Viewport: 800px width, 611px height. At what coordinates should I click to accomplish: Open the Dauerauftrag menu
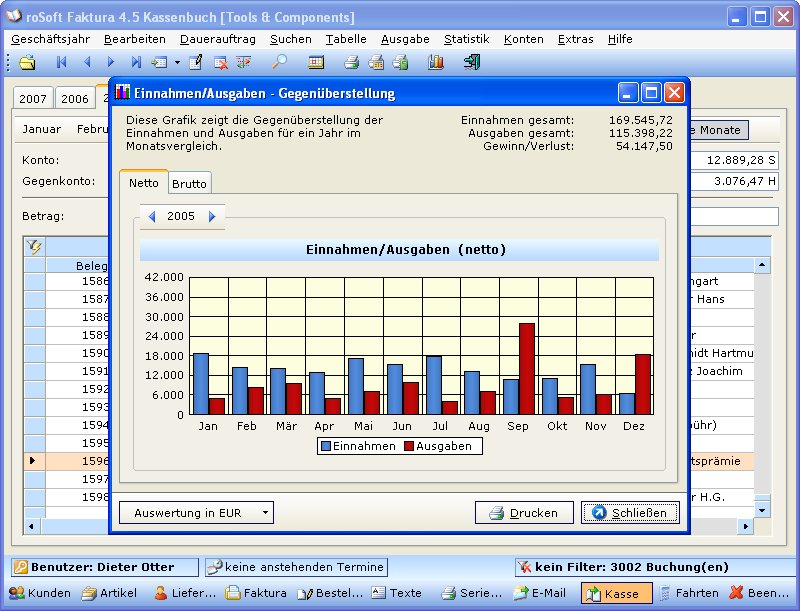[x=217, y=39]
